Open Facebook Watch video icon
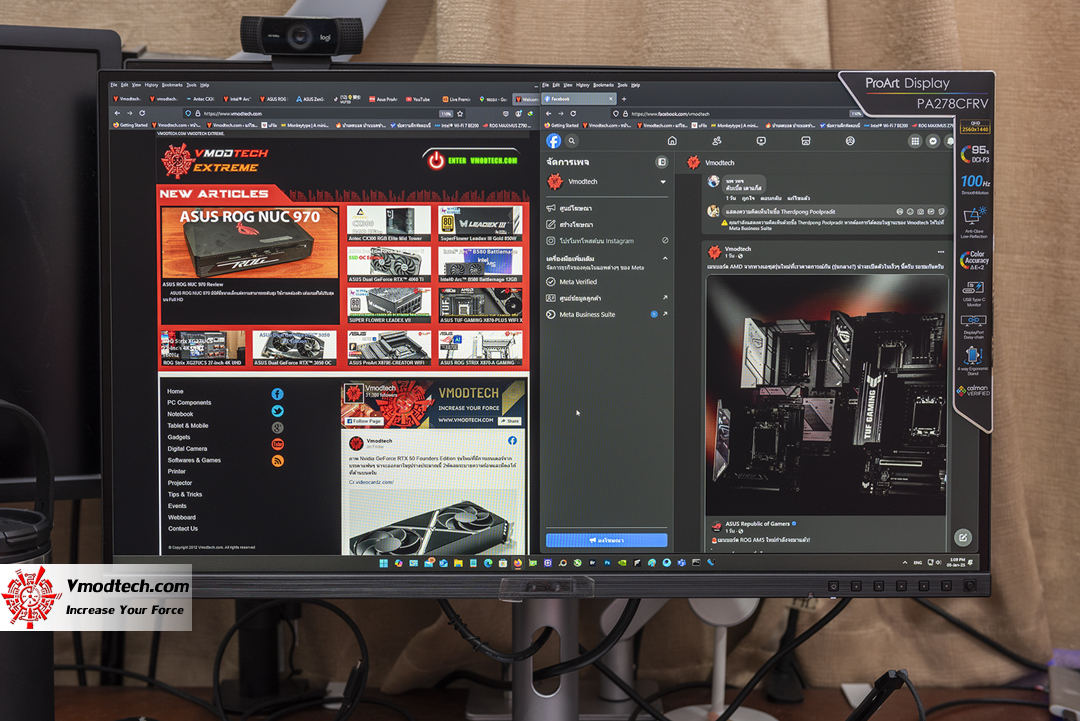The height and width of the screenshot is (721, 1080). pos(761,141)
